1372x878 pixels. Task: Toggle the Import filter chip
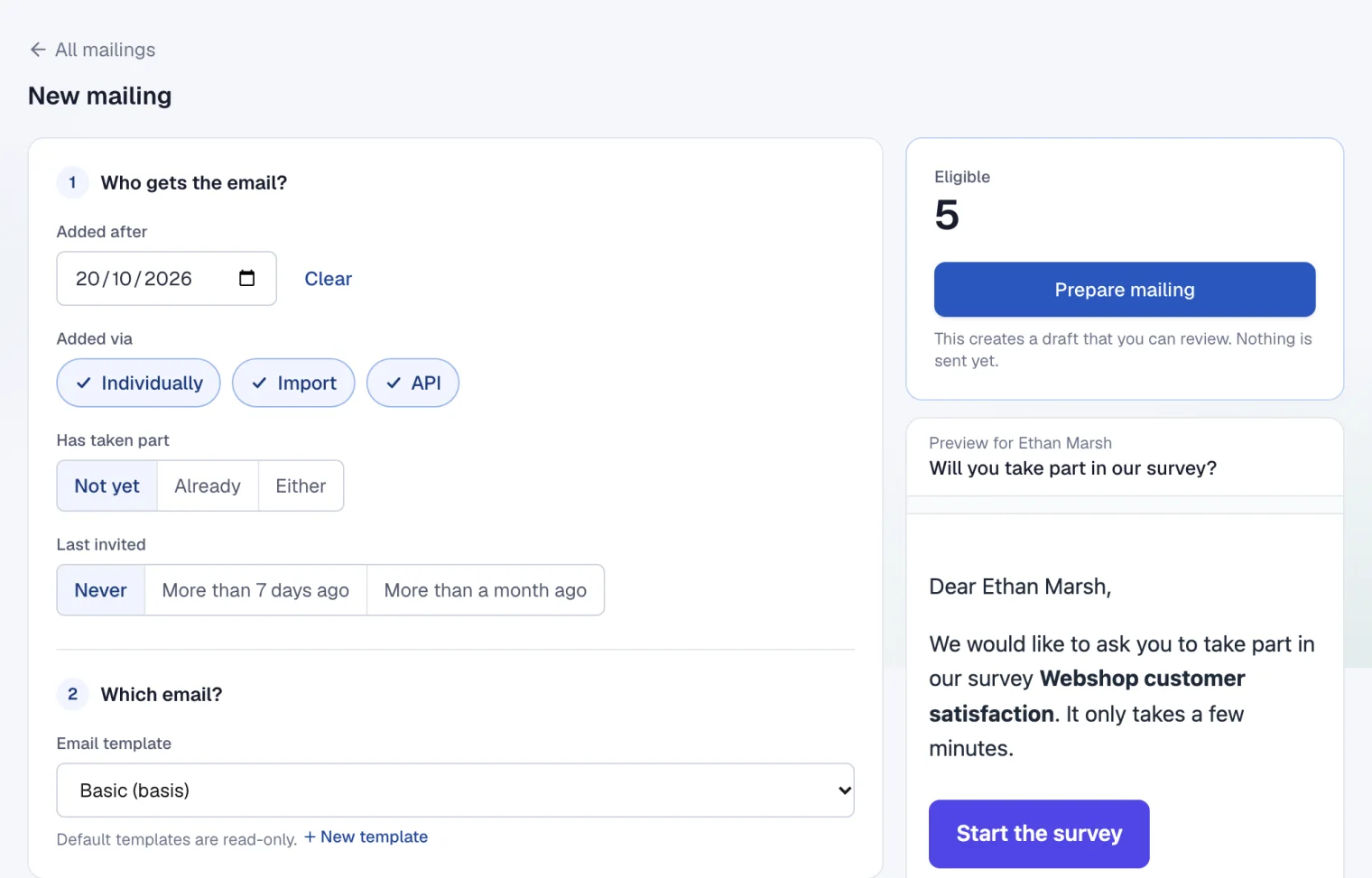pos(293,383)
